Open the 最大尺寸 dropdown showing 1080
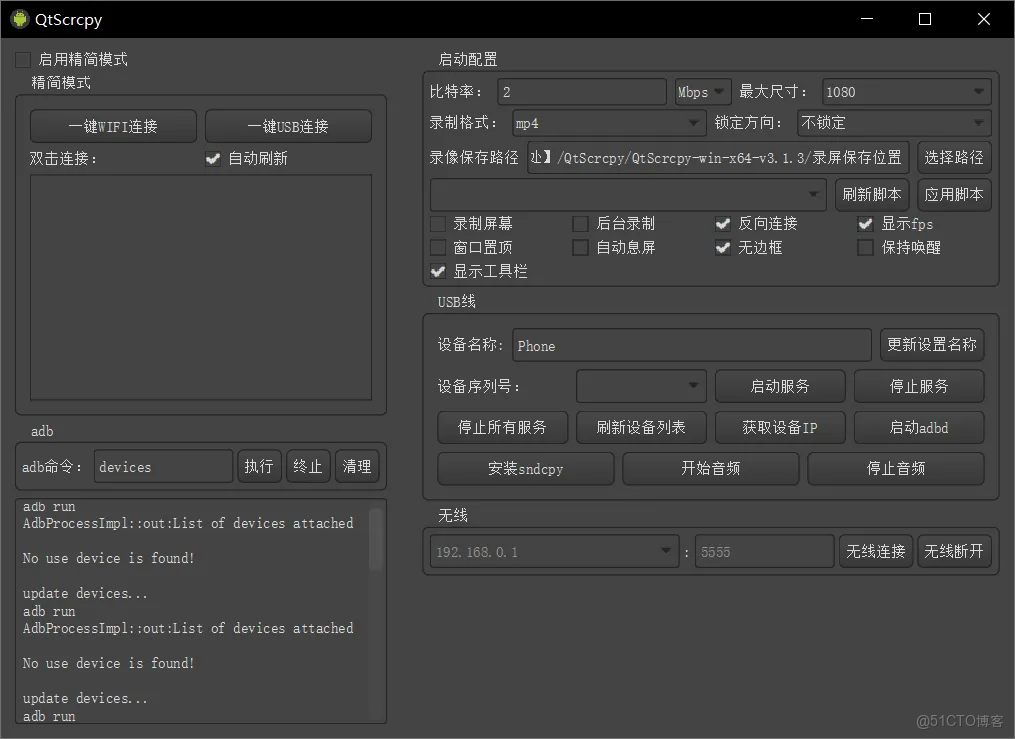The image size is (1015, 739). click(x=905, y=91)
